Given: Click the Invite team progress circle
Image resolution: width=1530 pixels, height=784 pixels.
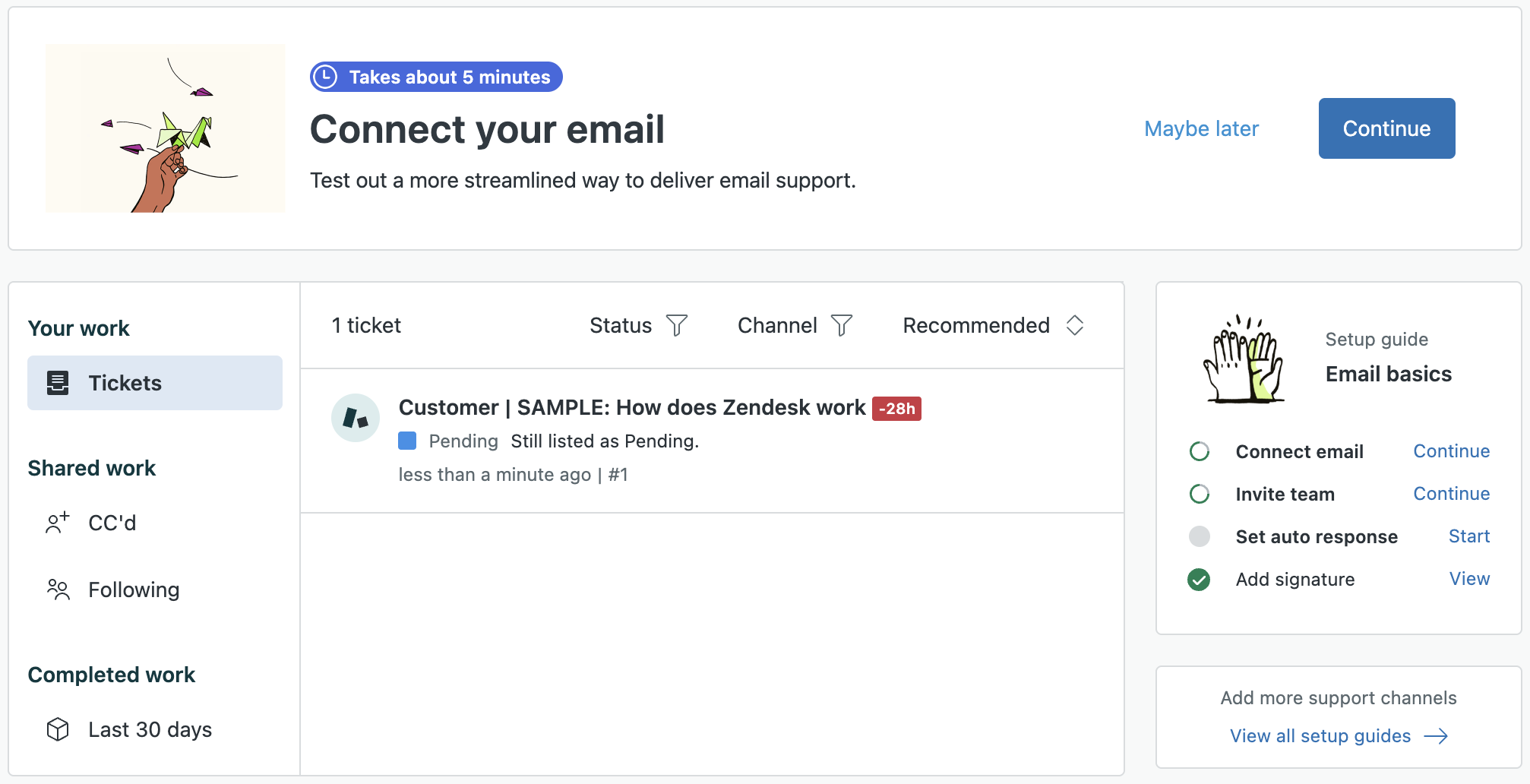Looking at the screenshot, I should click(x=1200, y=494).
